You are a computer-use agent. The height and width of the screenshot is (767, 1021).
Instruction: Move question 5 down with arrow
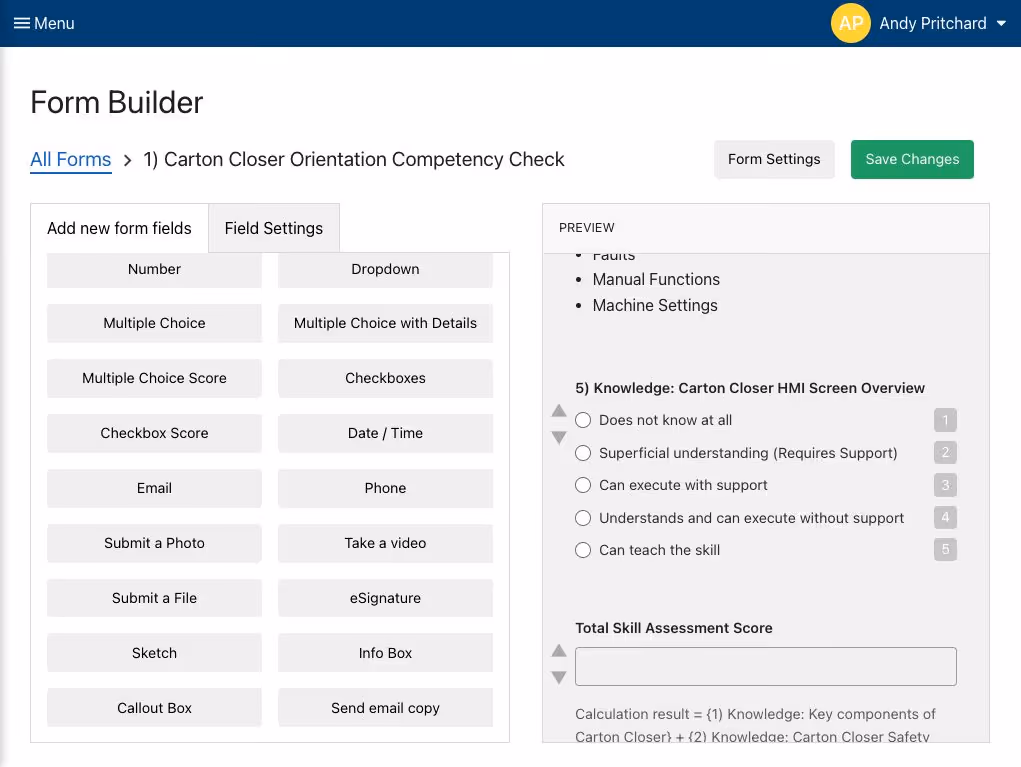click(559, 438)
